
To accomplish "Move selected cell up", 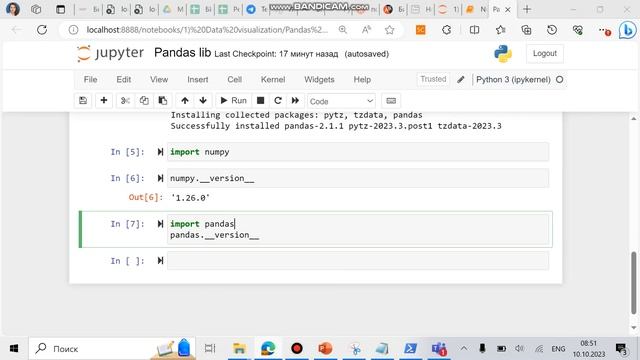I will [x=185, y=100].
